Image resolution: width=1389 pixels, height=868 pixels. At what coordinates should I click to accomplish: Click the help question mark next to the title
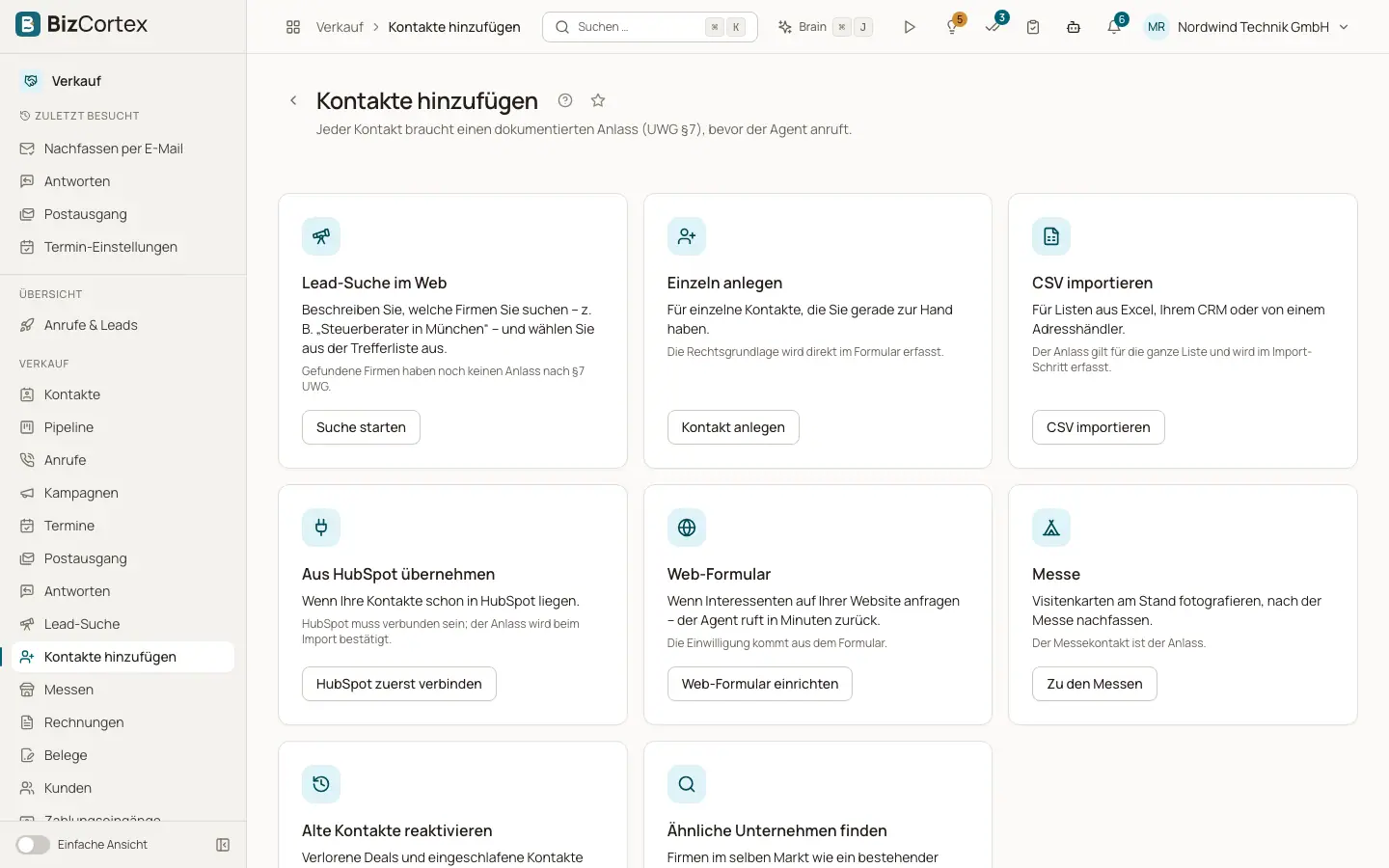[x=565, y=100]
